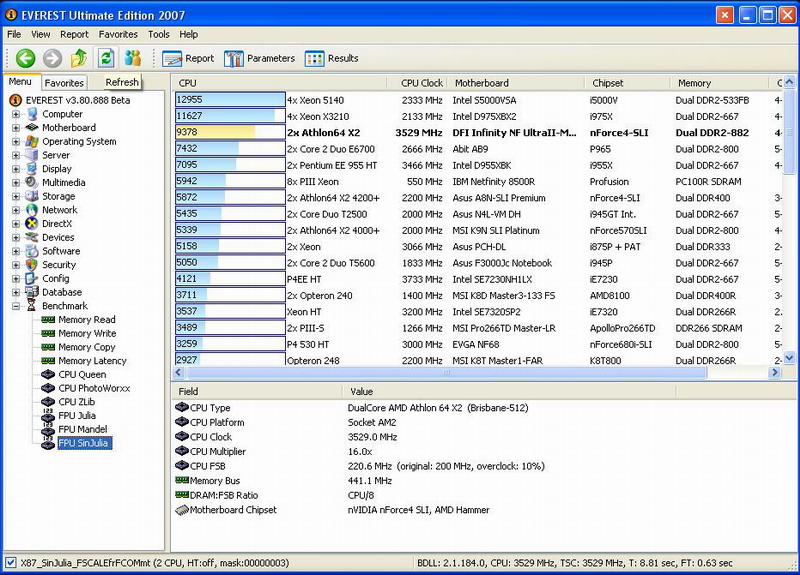Click the folder Up level icon
Image resolution: width=800 pixels, height=575 pixels.
pyautogui.click(x=79, y=59)
